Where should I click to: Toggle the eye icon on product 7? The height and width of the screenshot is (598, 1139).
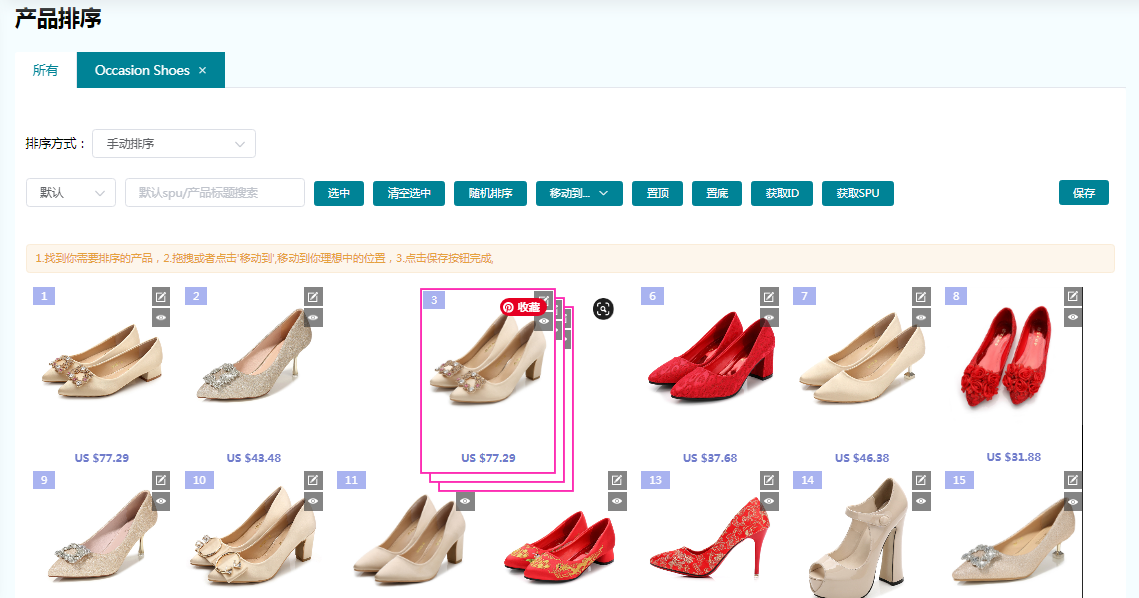921,318
